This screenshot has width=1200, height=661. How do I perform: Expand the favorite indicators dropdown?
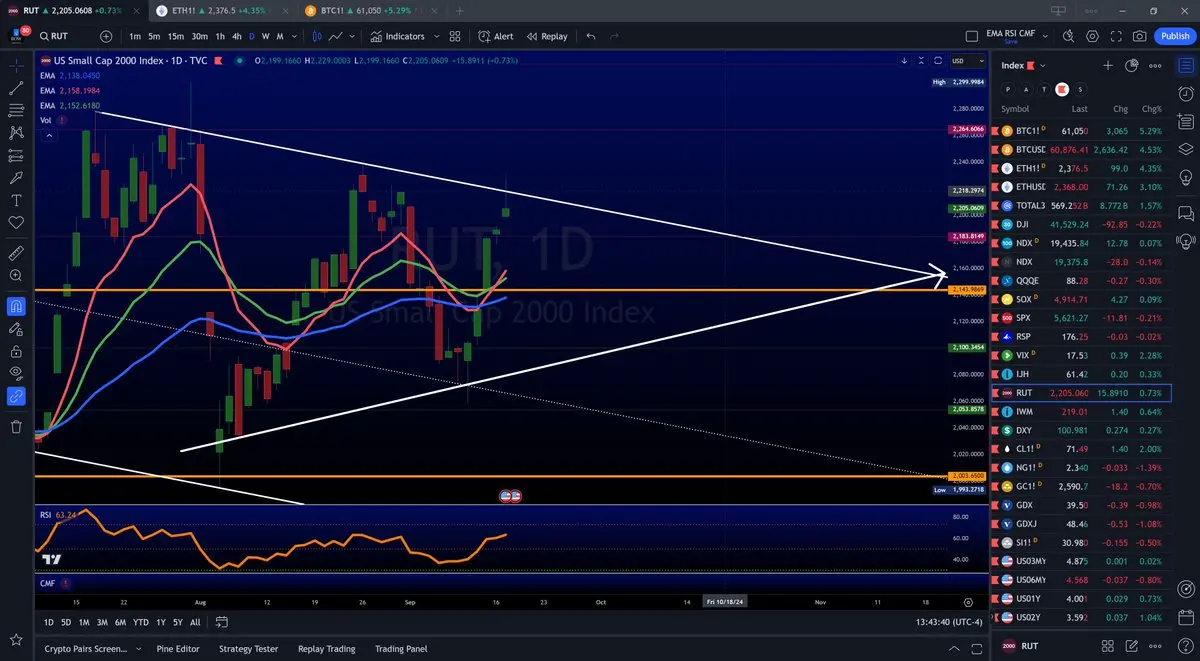point(437,36)
